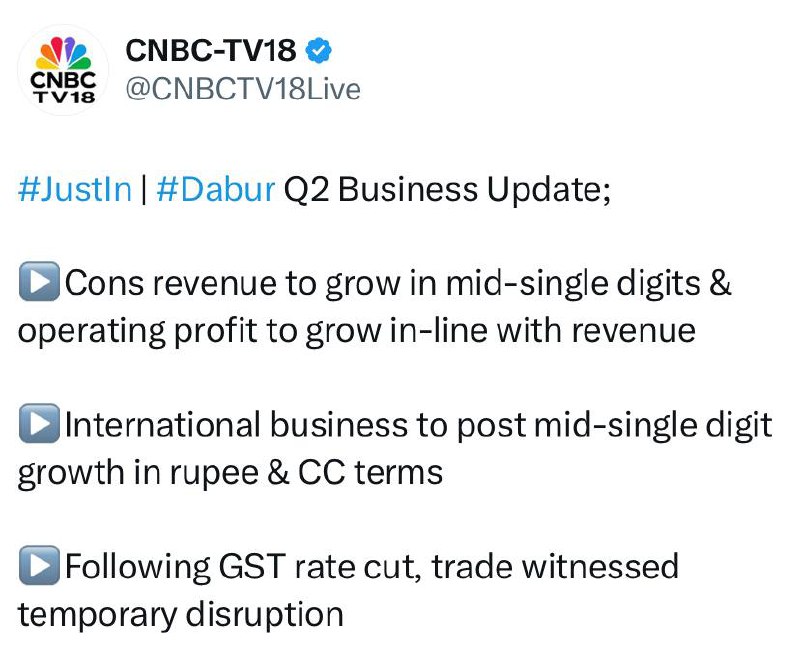Click the play arrow before "International business"

pos(38,426)
